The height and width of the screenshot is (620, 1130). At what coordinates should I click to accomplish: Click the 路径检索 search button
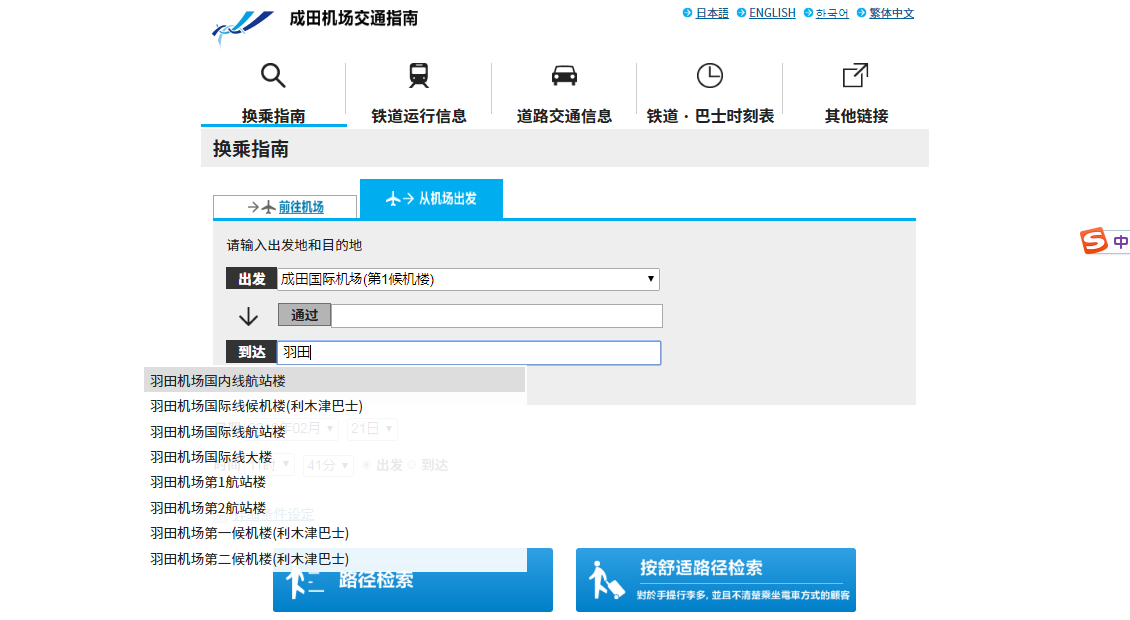(413, 579)
